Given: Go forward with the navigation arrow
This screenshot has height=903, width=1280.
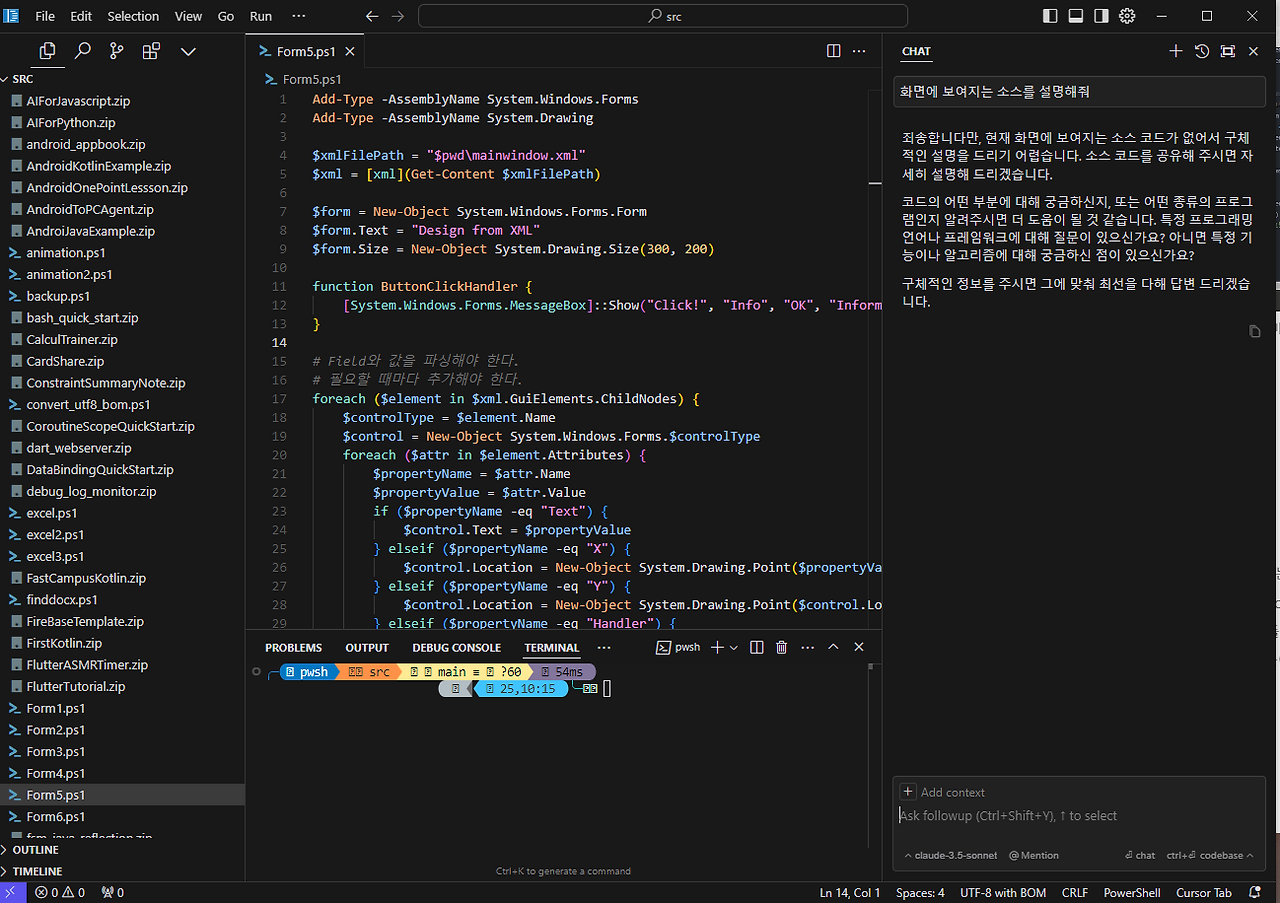Looking at the screenshot, I should 398,16.
